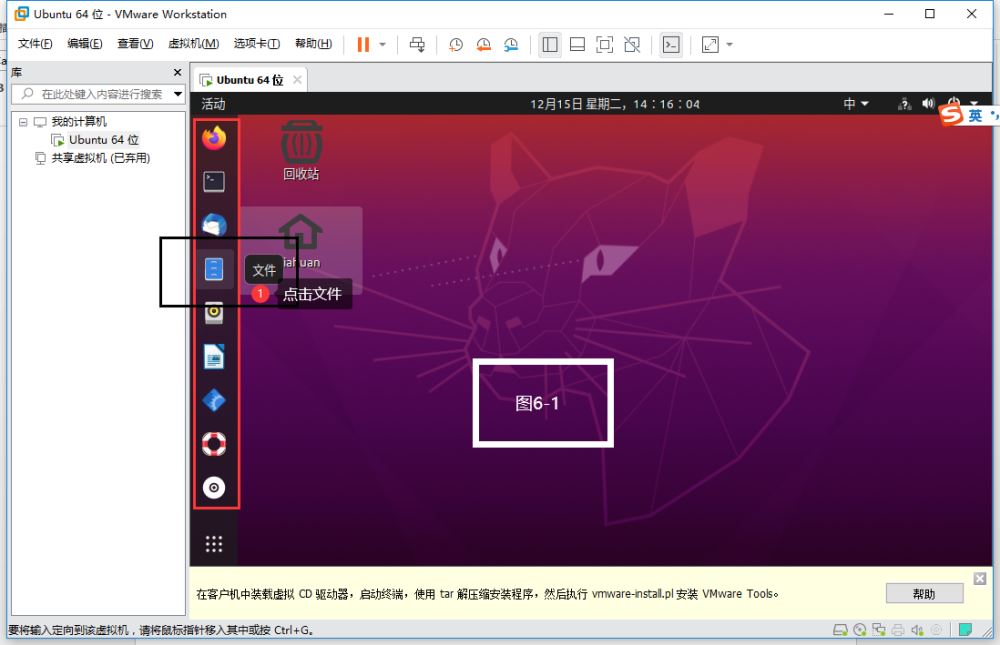1000x645 pixels.
Task: Open the stretch options dropdown arrow
Action: [x=730, y=45]
